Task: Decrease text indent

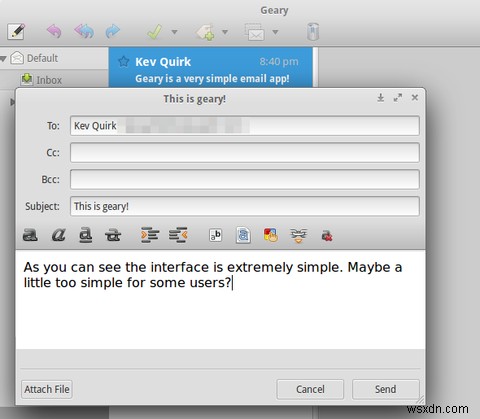Action: coord(178,235)
